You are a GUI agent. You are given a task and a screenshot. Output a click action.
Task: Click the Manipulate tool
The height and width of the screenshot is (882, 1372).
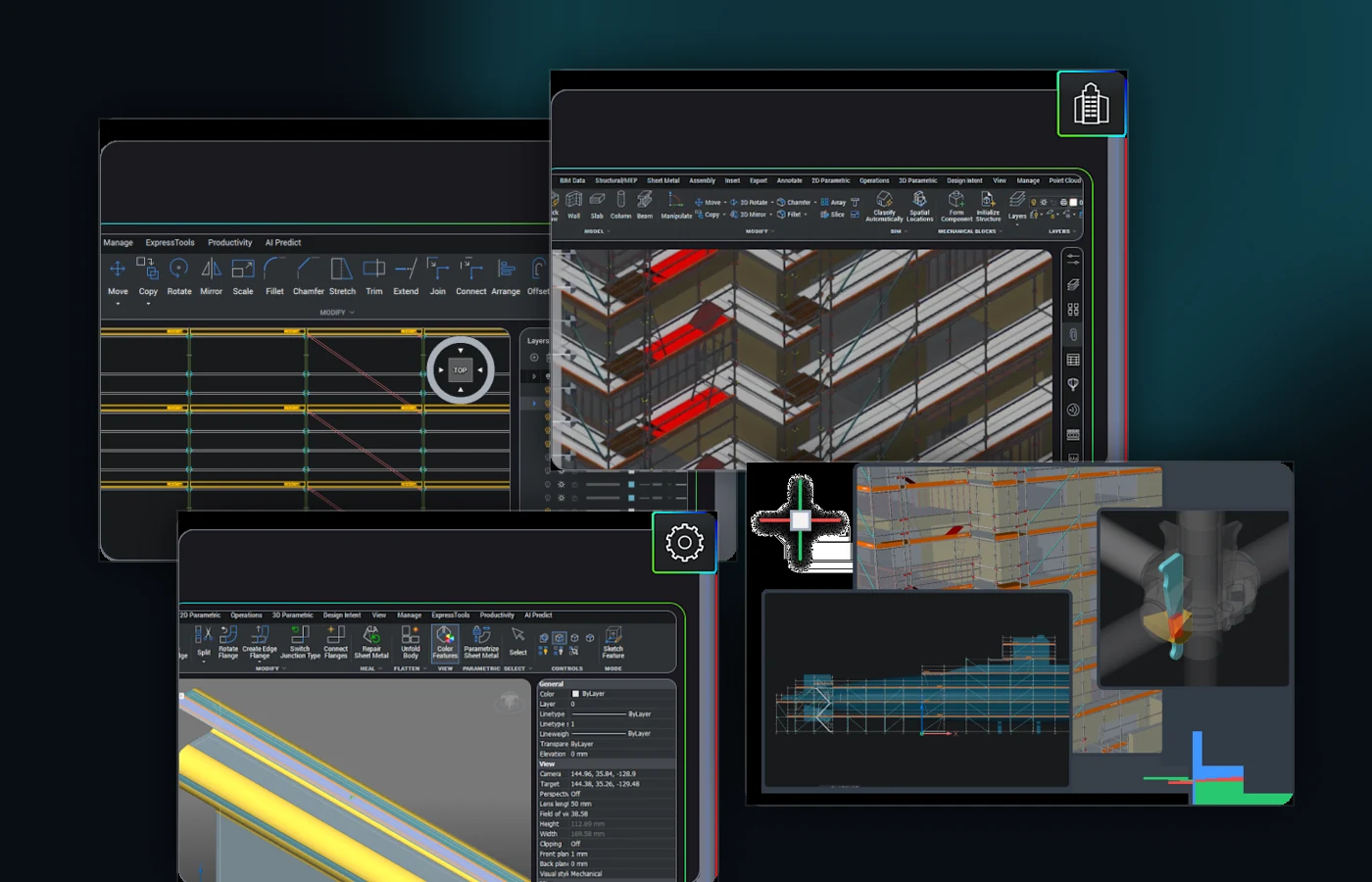coord(676,206)
